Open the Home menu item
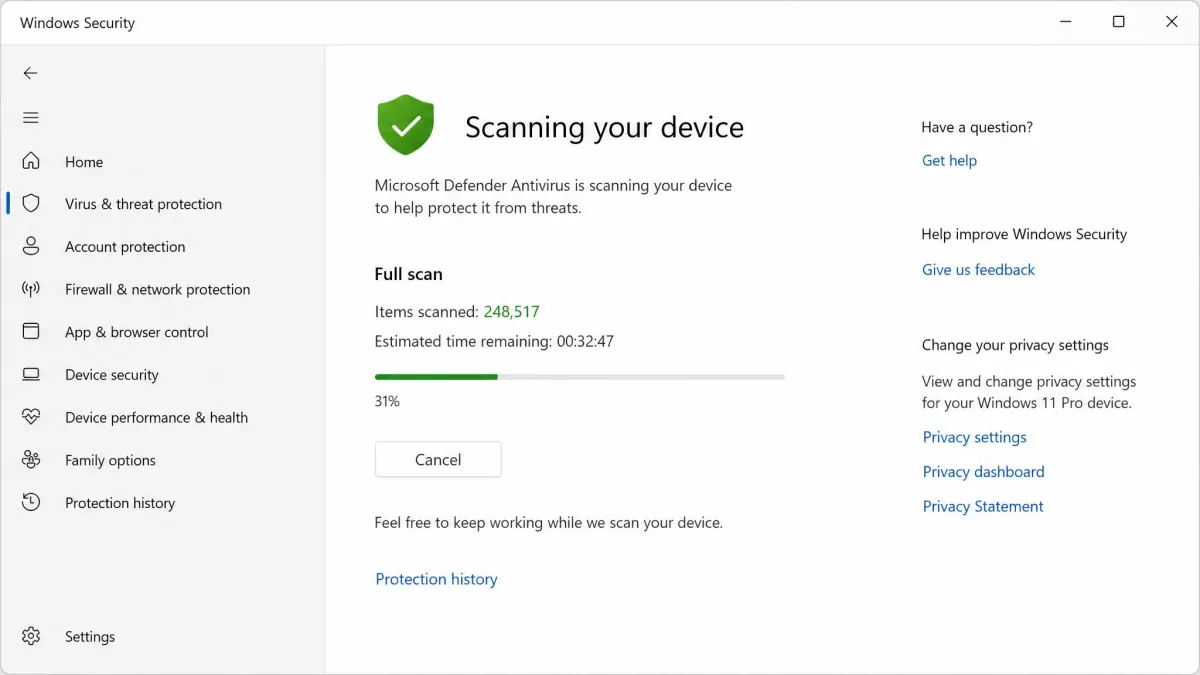This screenshot has width=1200, height=675. pyautogui.click(x=84, y=162)
